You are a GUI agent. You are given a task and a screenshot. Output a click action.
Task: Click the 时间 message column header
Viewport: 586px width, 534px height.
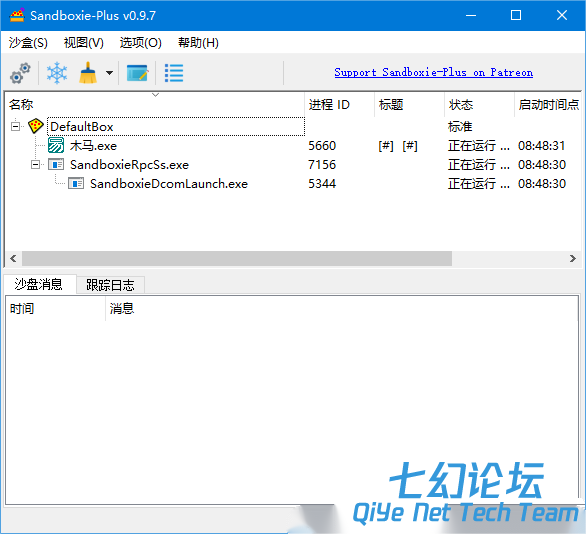pos(56,309)
